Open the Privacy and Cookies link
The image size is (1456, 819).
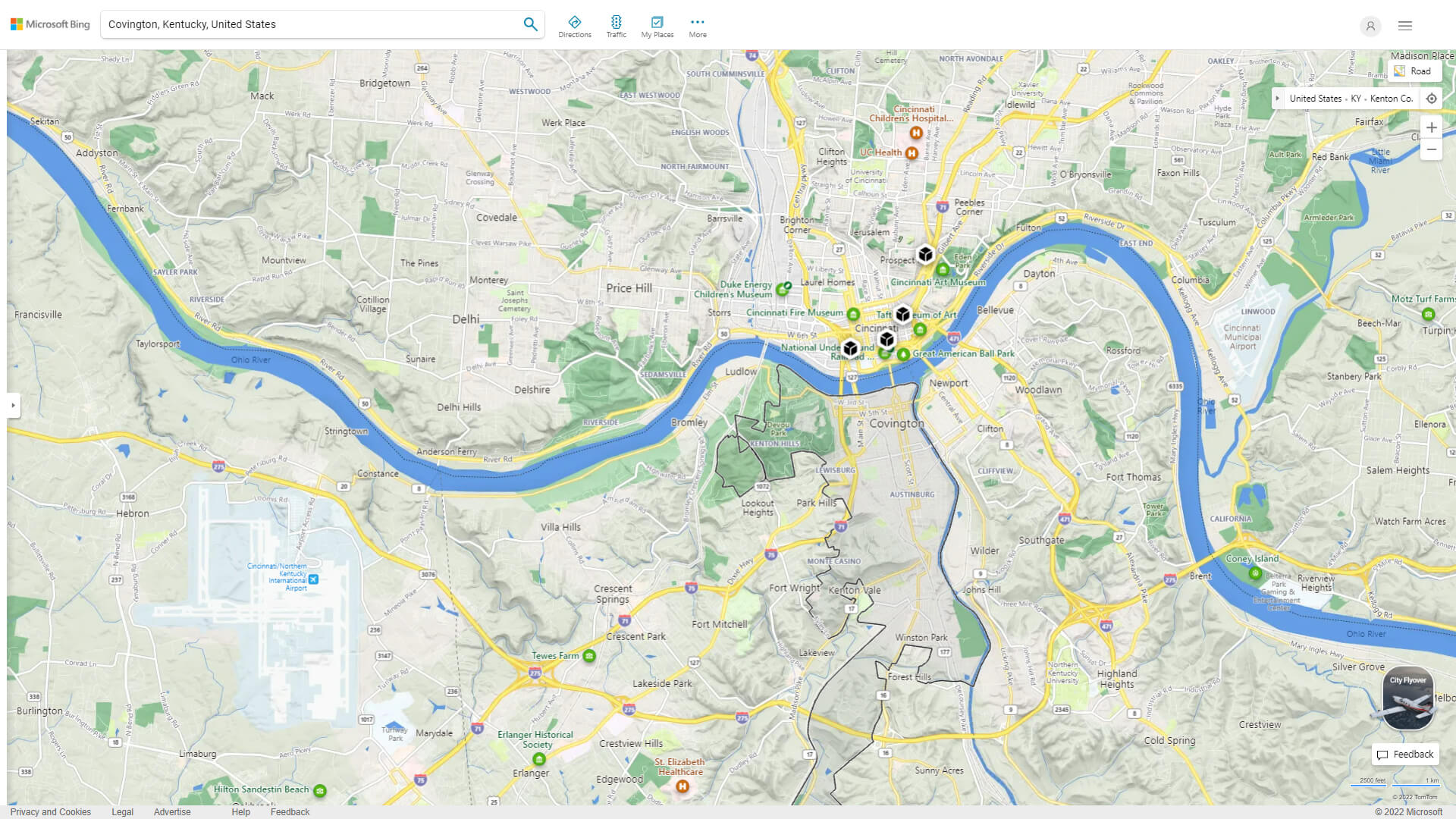pyautogui.click(x=51, y=811)
